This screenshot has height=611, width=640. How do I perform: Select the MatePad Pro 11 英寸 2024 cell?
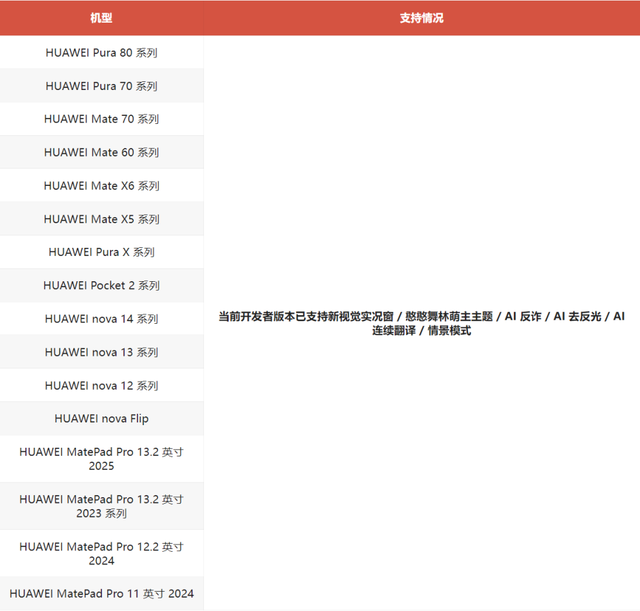pyautogui.click(x=101, y=593)
